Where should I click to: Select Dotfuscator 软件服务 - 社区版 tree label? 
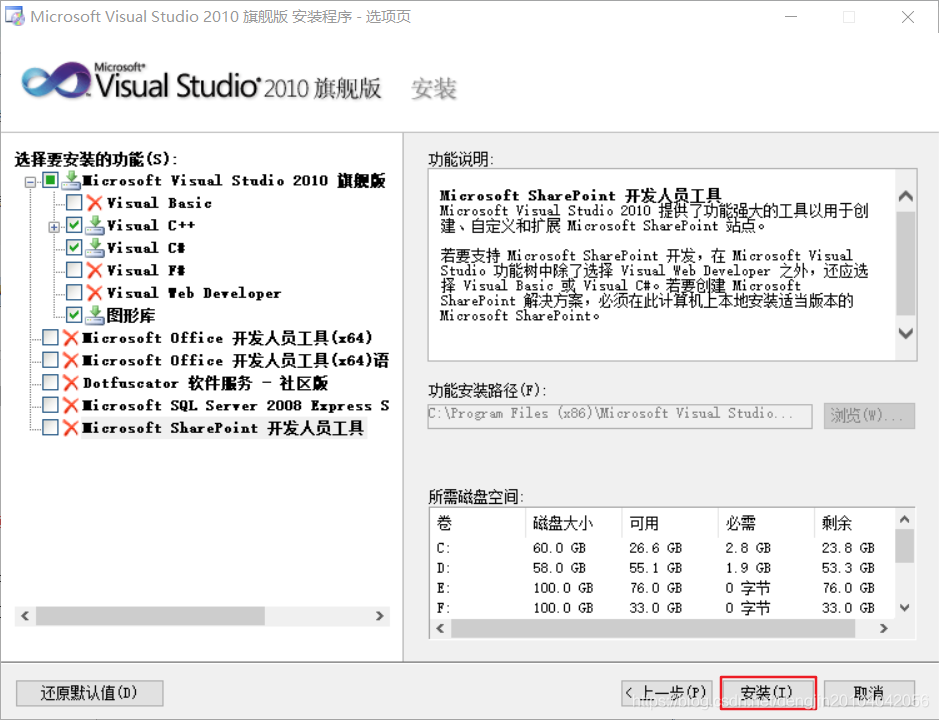click(205, 383)
